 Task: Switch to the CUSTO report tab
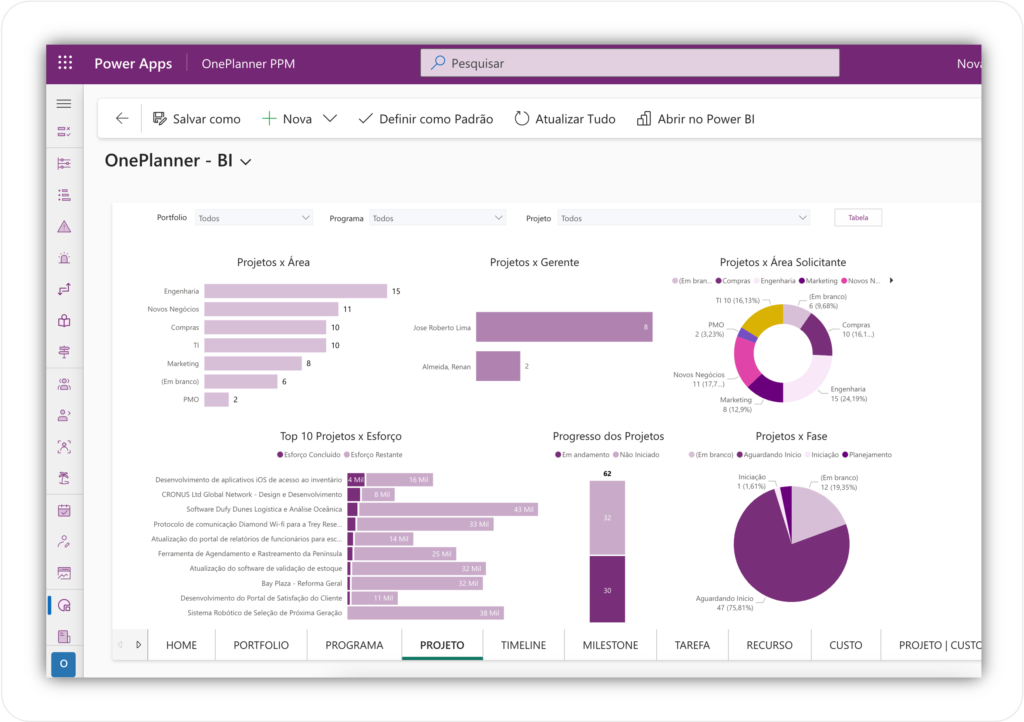tap(846, 645)
